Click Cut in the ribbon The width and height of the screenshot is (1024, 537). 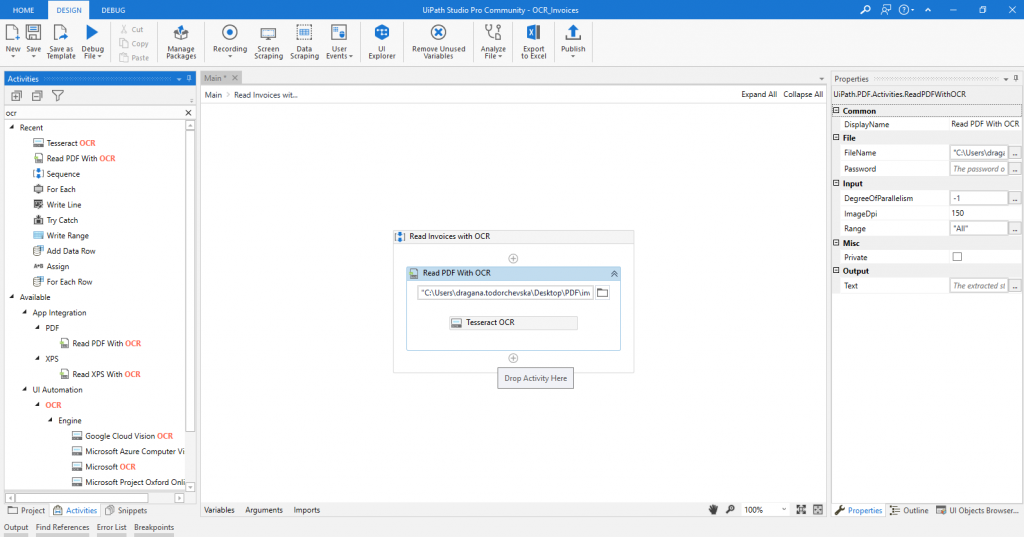(132, 29)
